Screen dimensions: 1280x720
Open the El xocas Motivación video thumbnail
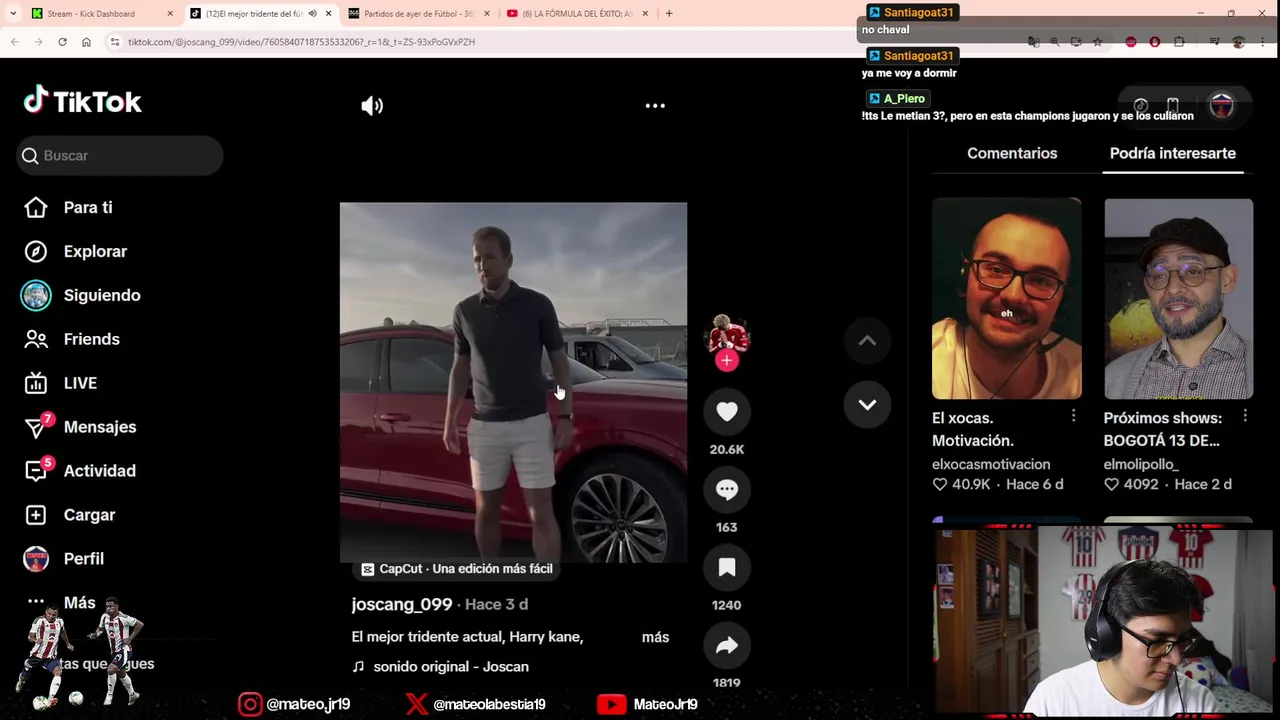point(1006,298)
